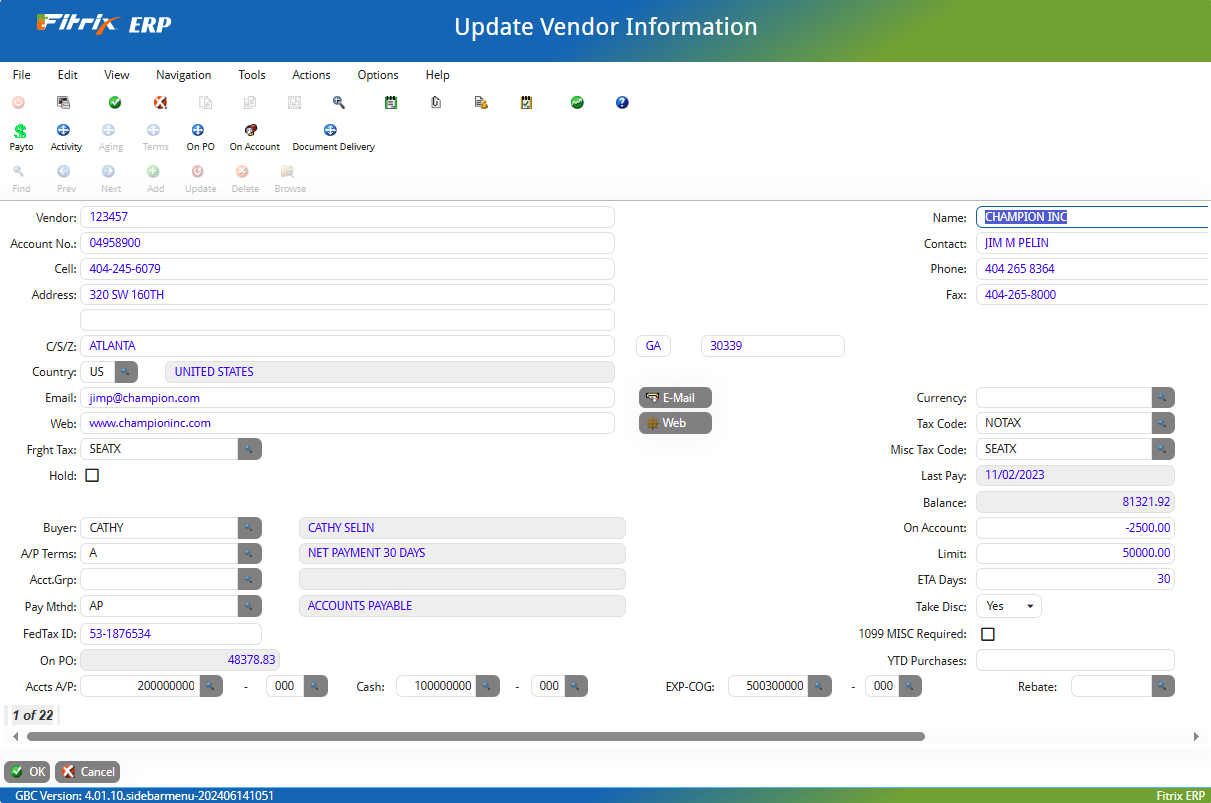Image resolution: width=1211 pixels, height=803 pixels.
Task: Click the Email field with jimp@champion.com
Action: pyautogui.click(x=347, y=398)
